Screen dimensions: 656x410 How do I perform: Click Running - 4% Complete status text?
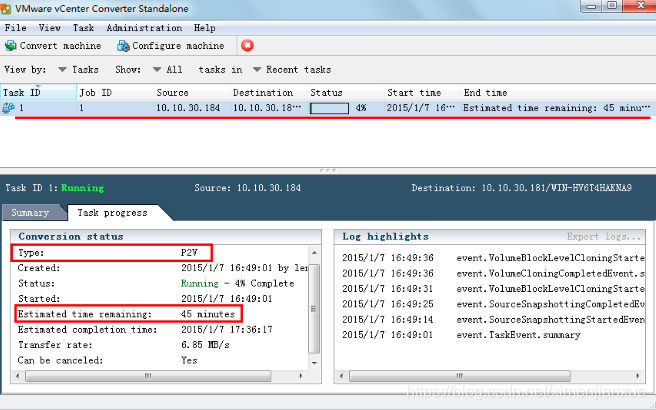point(238,283)
